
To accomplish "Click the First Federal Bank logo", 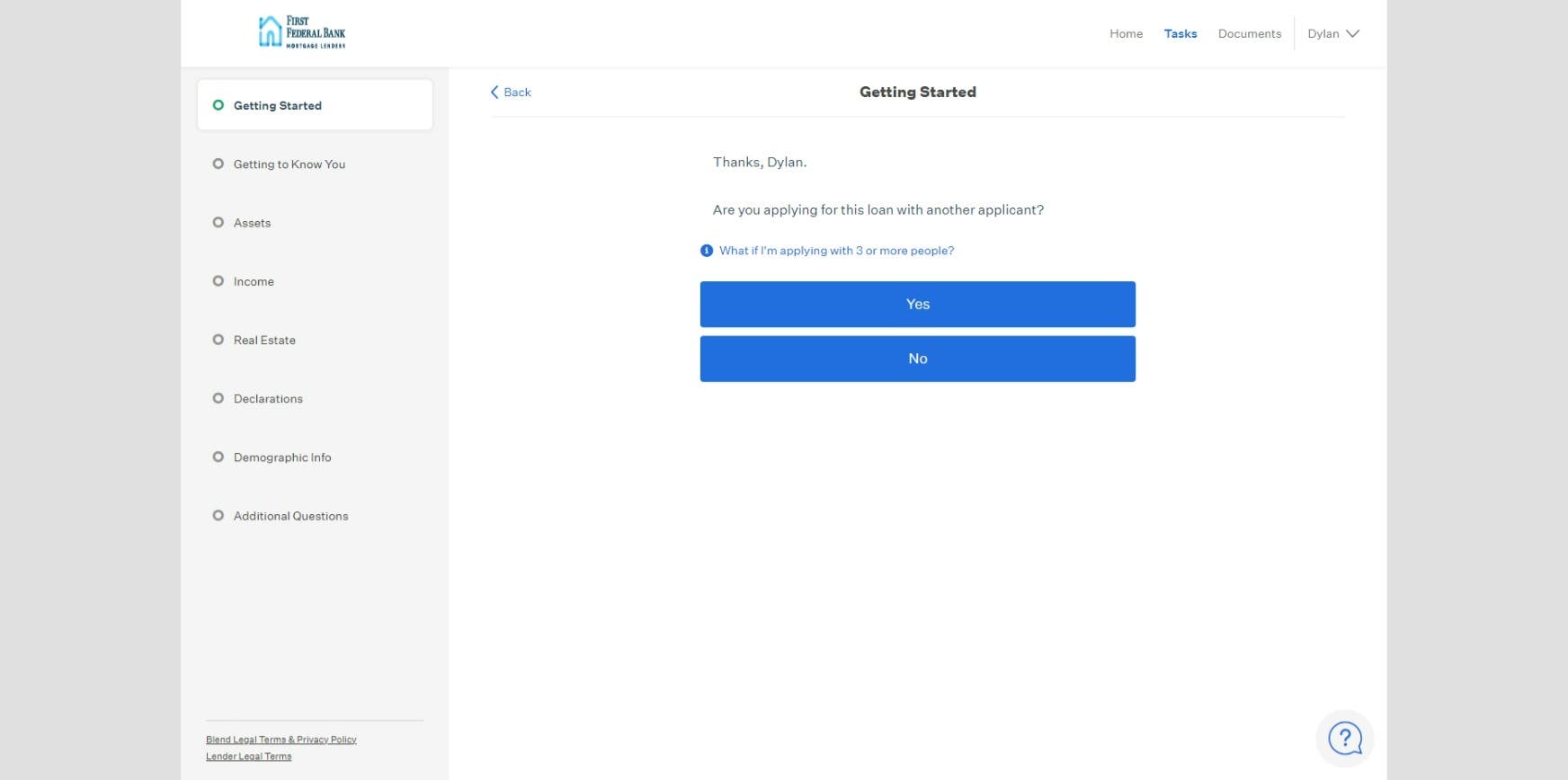I will tap(301, 32).
